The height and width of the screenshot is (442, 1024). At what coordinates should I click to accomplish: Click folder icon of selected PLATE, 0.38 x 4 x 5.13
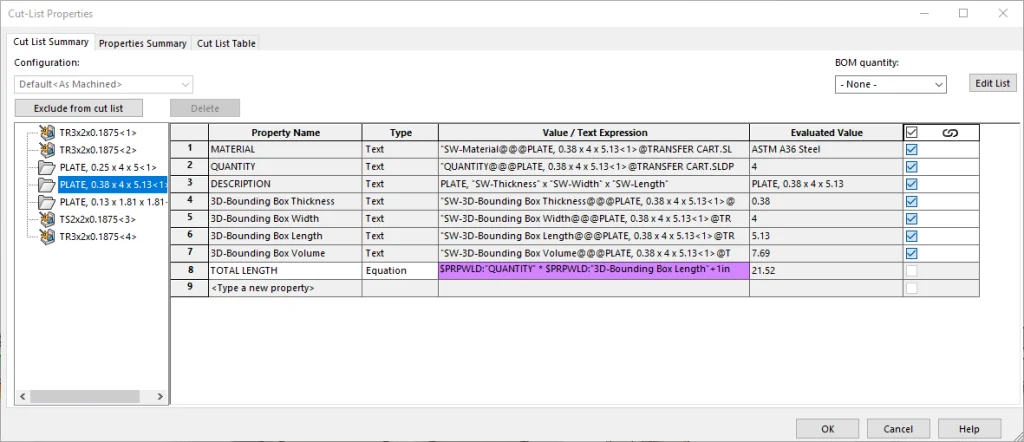[47, 184]
